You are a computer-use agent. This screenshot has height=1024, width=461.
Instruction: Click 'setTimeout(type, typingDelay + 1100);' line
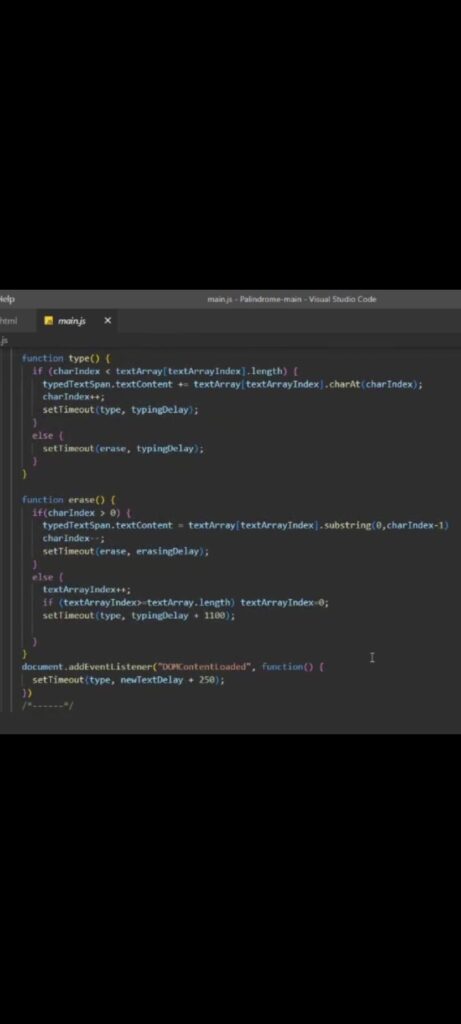[138, 615]
